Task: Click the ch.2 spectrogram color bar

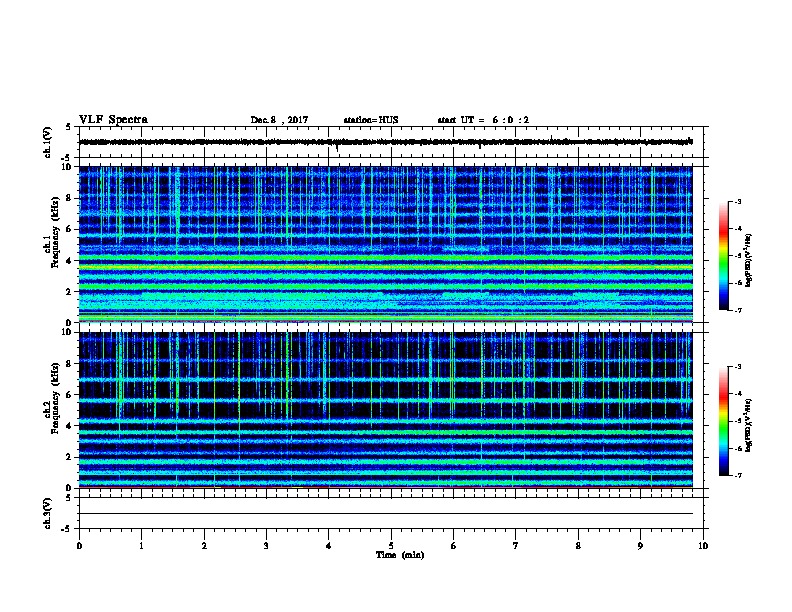Action: pos(723,421)
